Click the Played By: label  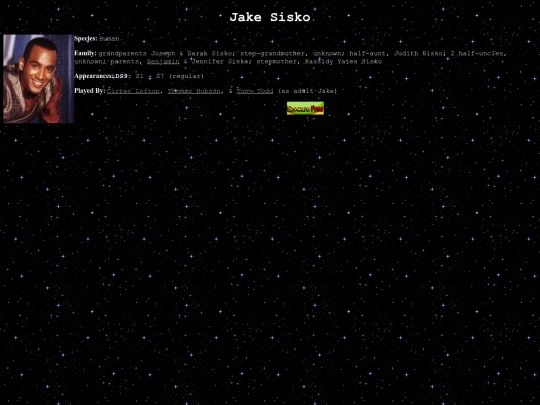90,91
